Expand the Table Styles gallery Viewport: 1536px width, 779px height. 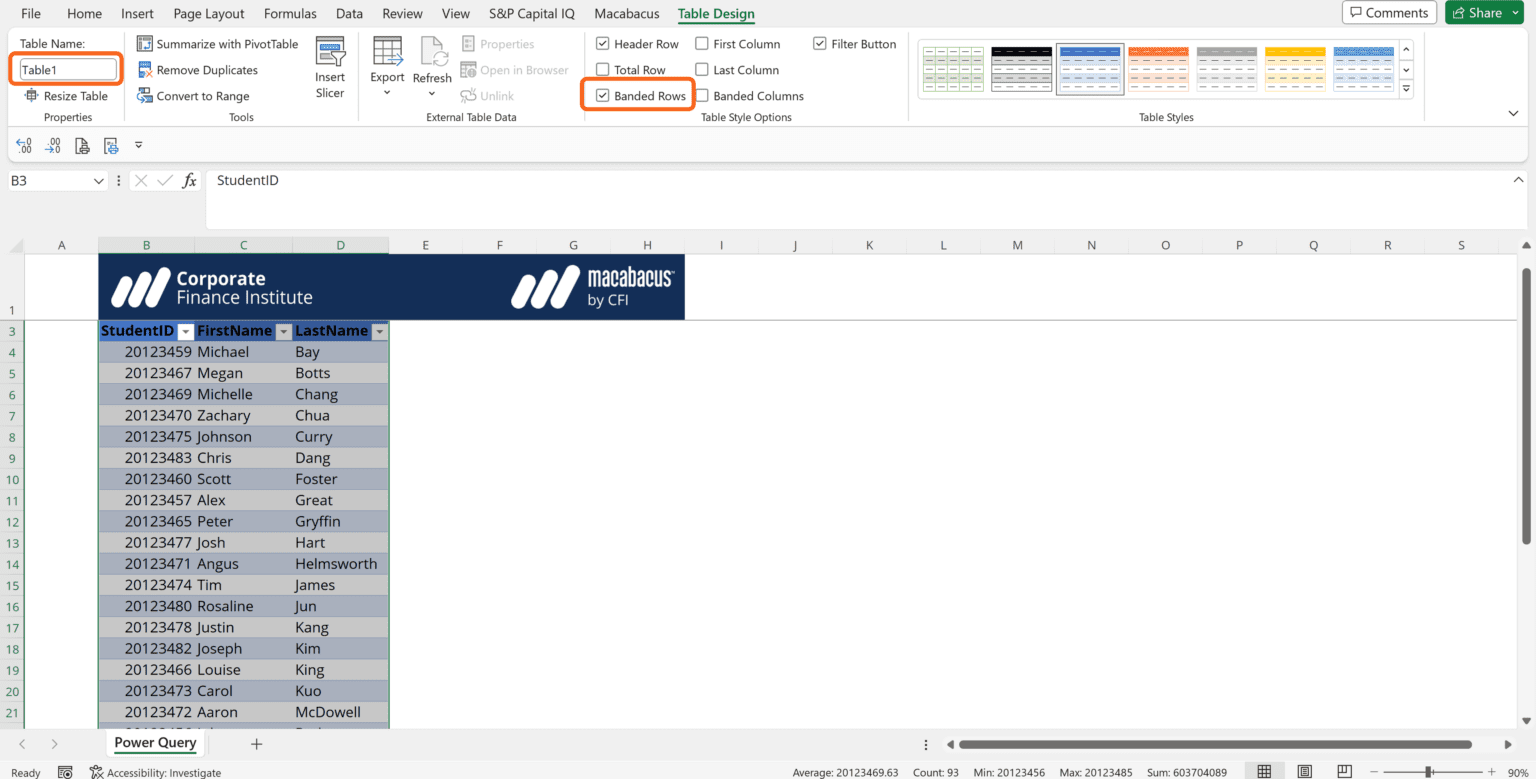click(1406, 89)
